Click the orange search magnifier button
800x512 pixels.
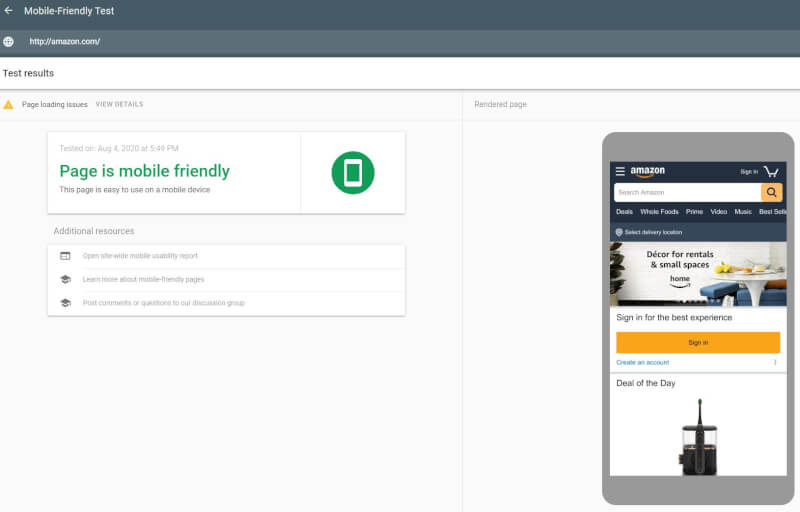coord(771,192)
